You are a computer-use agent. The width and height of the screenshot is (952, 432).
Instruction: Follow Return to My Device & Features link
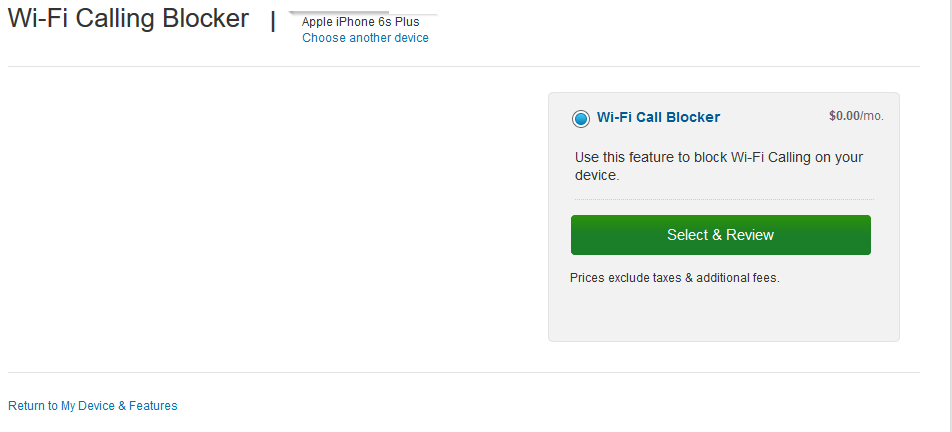(92, 406)
